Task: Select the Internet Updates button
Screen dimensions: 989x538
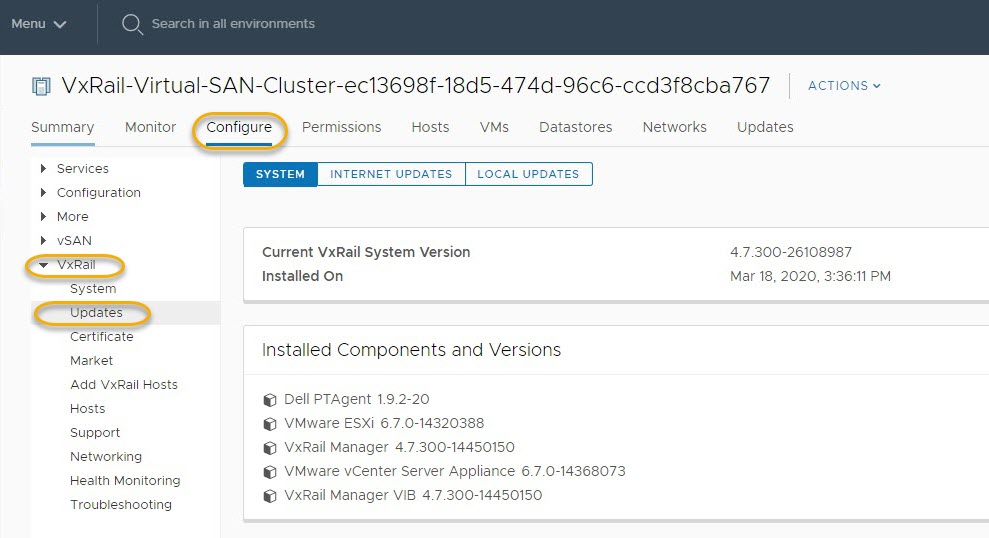Action: pos(391,174)
